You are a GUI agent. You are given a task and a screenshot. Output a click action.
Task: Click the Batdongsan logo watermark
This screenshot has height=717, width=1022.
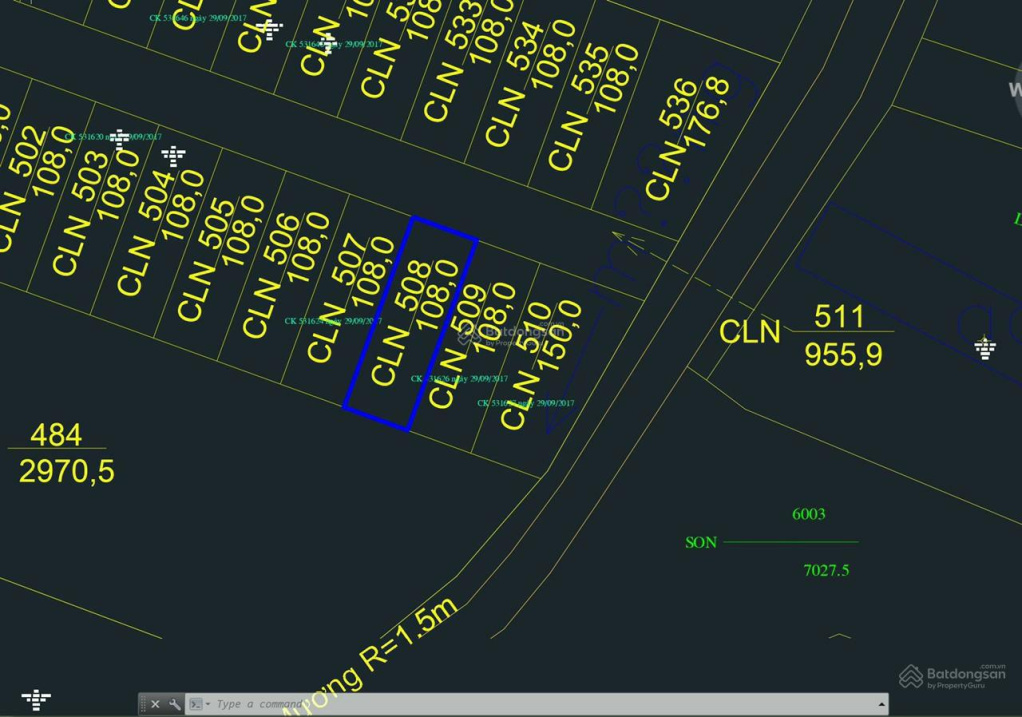[951, 677]
